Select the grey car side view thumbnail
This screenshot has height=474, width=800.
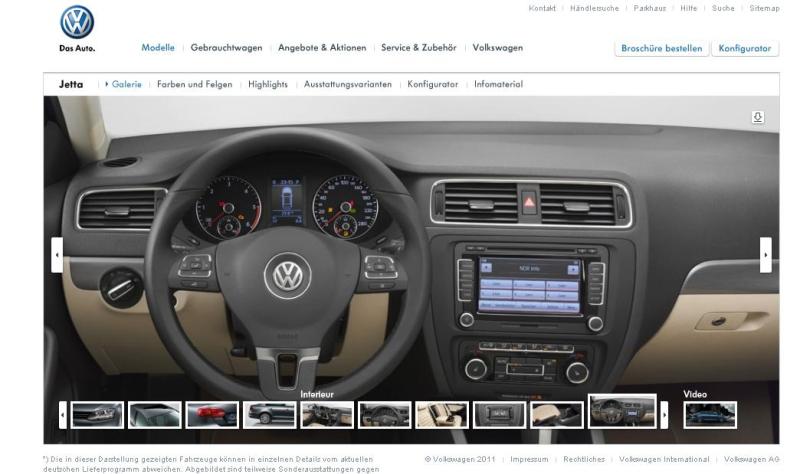click(270, 415)
